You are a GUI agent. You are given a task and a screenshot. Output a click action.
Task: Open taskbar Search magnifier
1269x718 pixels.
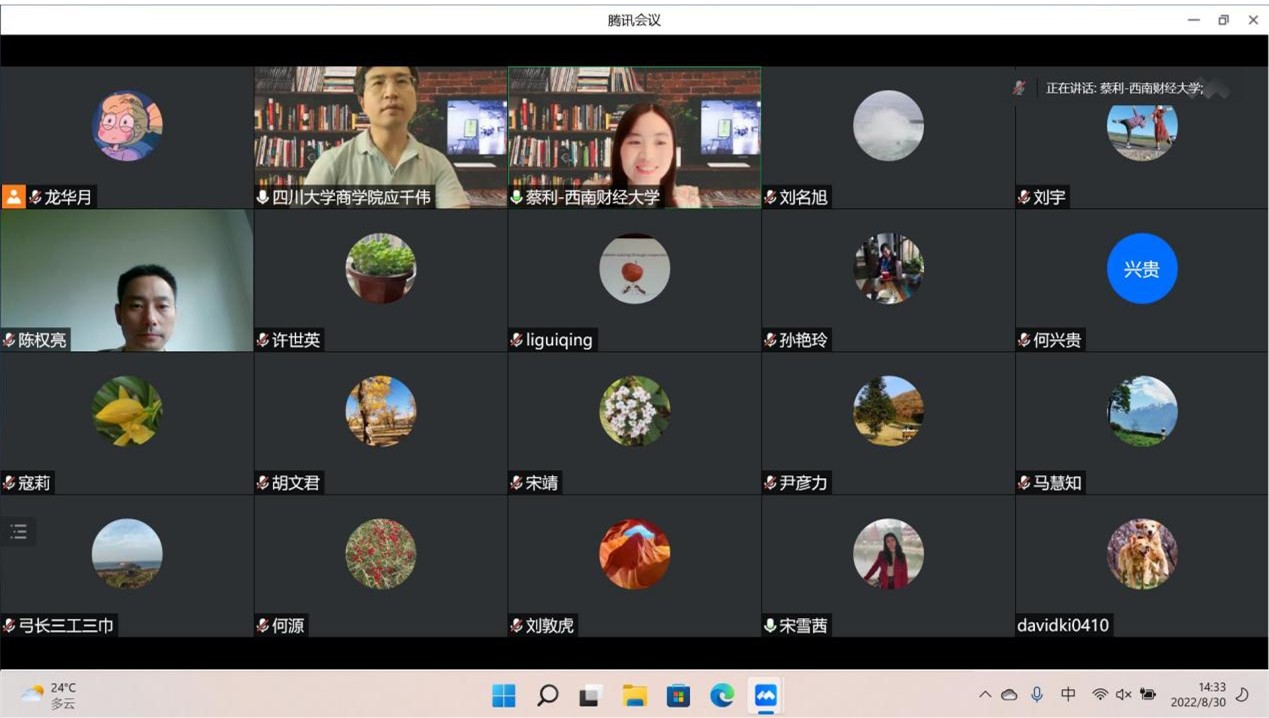tap(547, 695)
